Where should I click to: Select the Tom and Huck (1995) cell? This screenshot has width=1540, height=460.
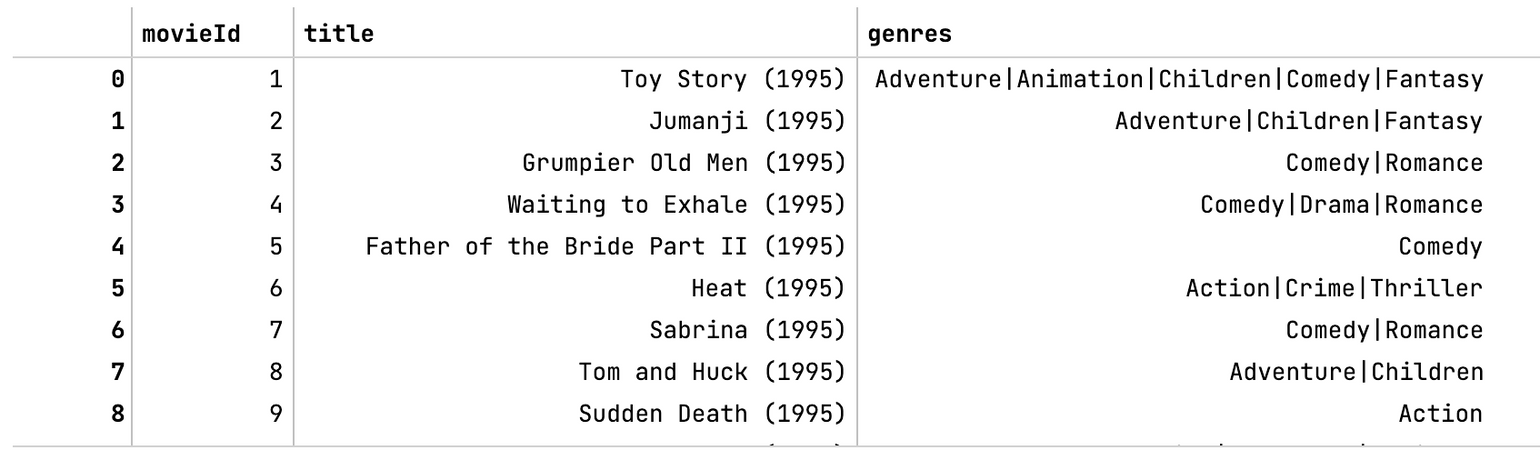pyautogui.click(x=712, y=372)
